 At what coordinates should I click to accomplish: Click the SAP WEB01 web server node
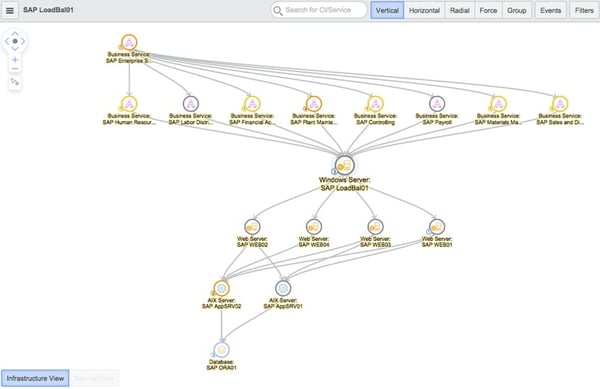437,226
